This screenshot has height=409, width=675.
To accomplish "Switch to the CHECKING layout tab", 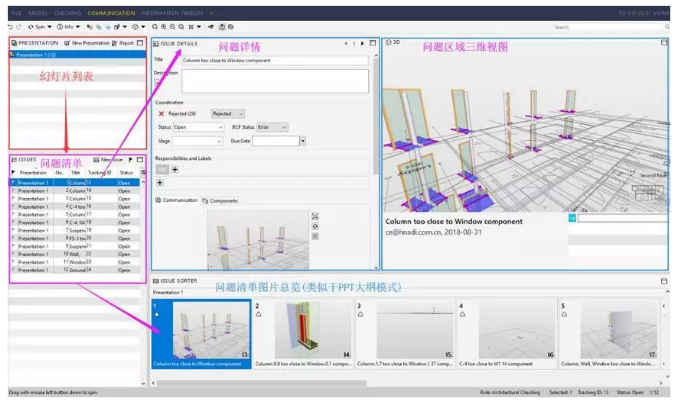I will pos(68,13).
